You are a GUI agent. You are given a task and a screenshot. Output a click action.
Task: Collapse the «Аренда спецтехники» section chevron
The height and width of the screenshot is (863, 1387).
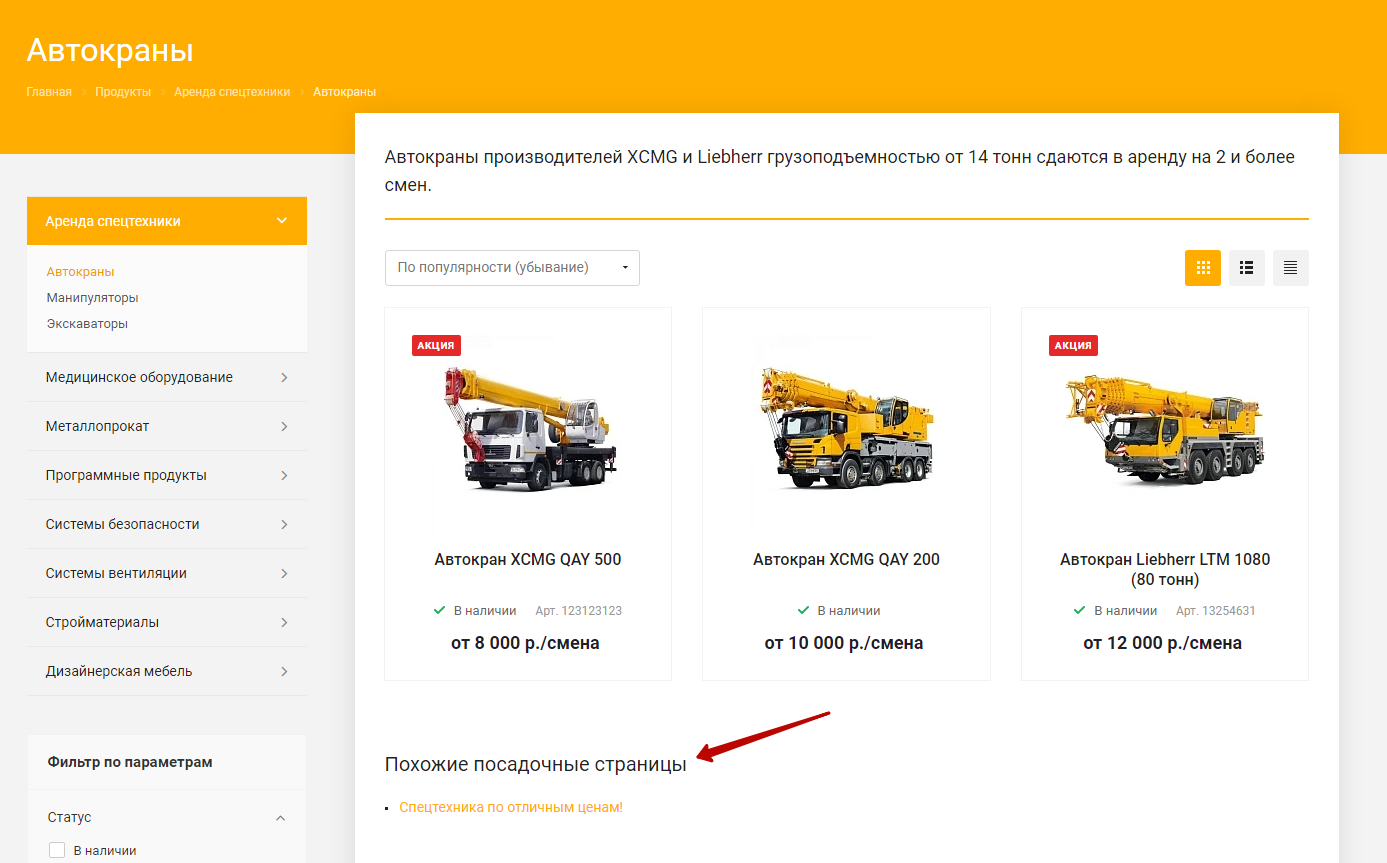(x=282, y=221)
